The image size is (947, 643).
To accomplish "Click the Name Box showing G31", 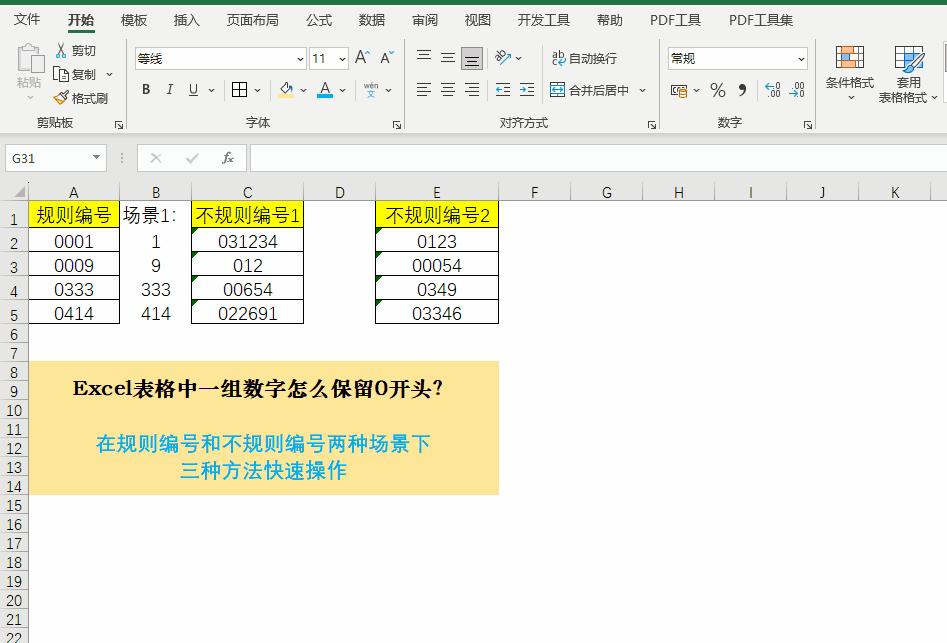I will [48, 158].
